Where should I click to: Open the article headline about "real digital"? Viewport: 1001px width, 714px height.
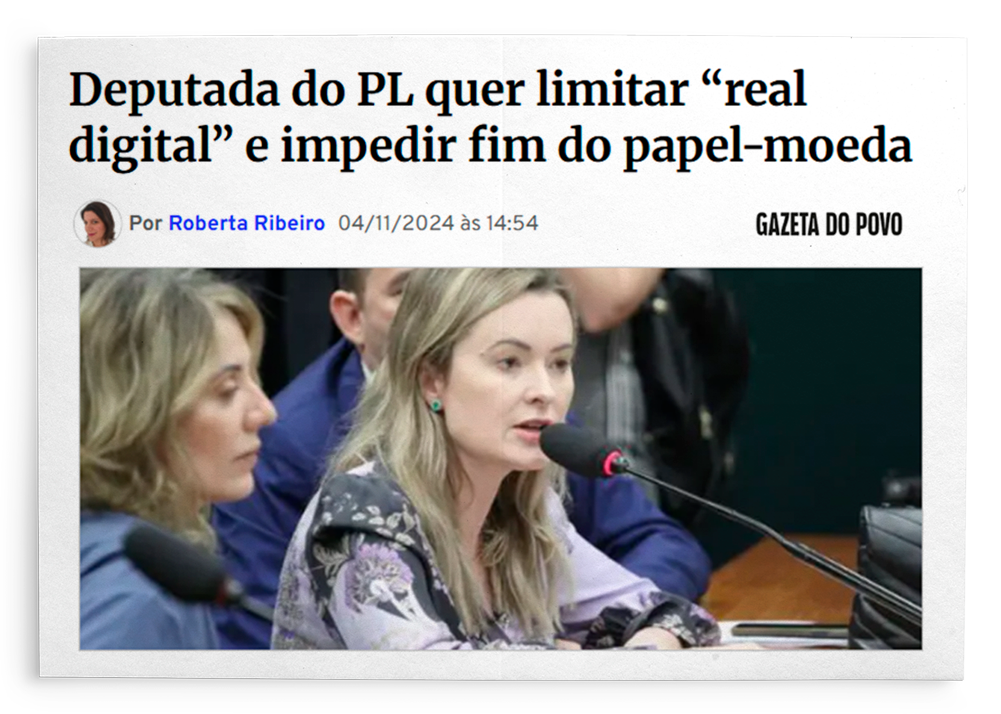click(490, 118)
